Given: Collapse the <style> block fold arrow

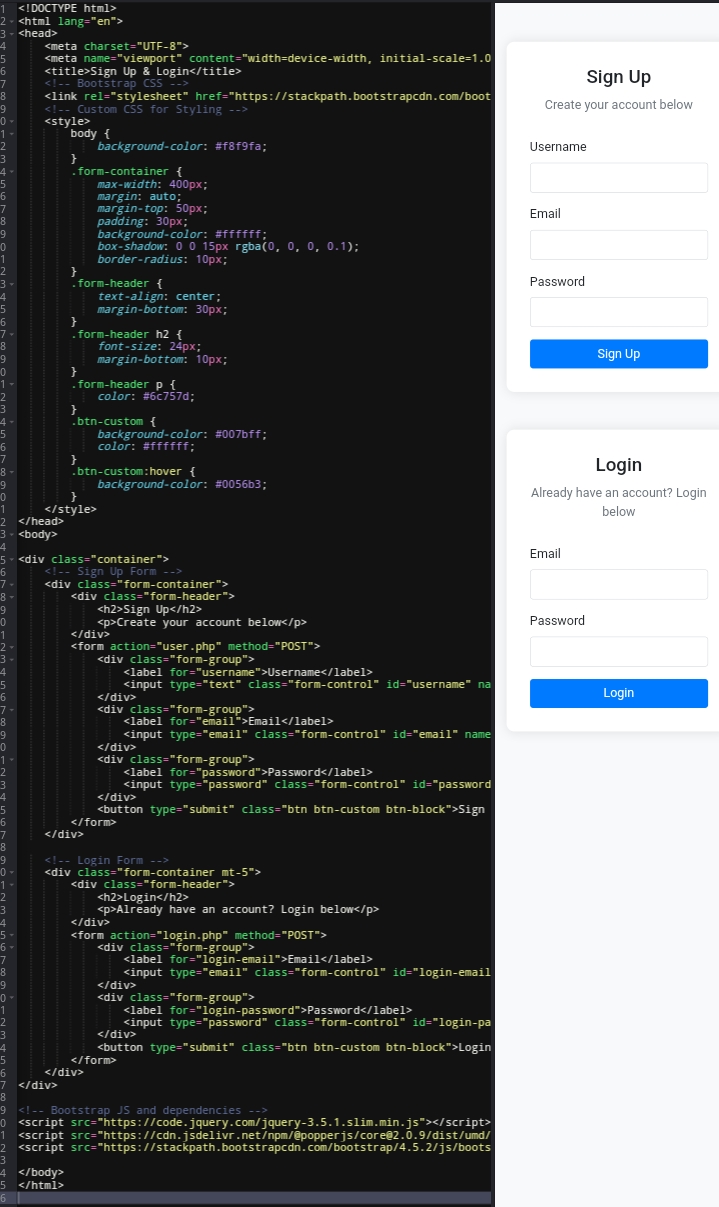Looking at the screenshot, I should point(11,121).
